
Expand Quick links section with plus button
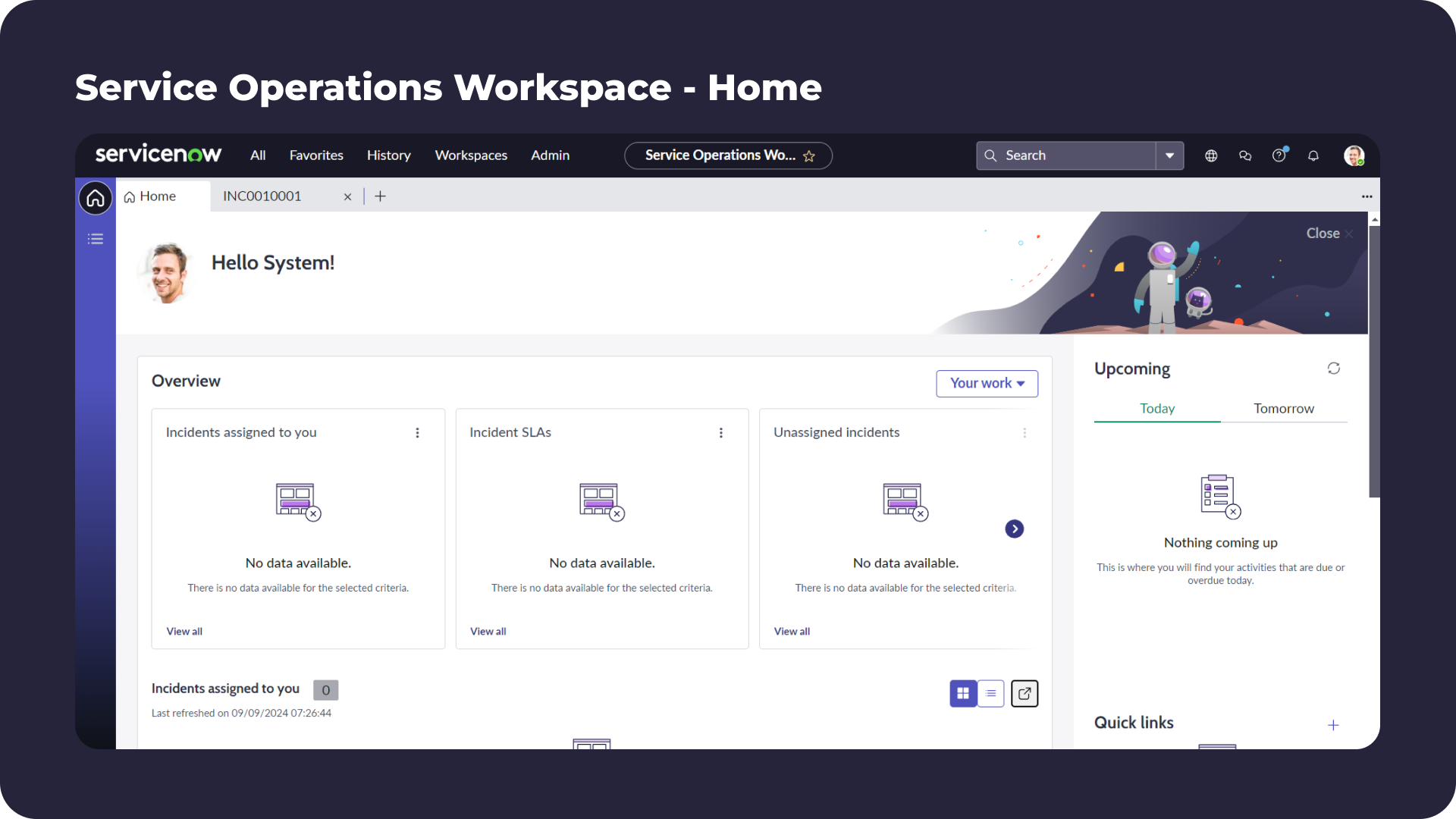coord(1333,724)
